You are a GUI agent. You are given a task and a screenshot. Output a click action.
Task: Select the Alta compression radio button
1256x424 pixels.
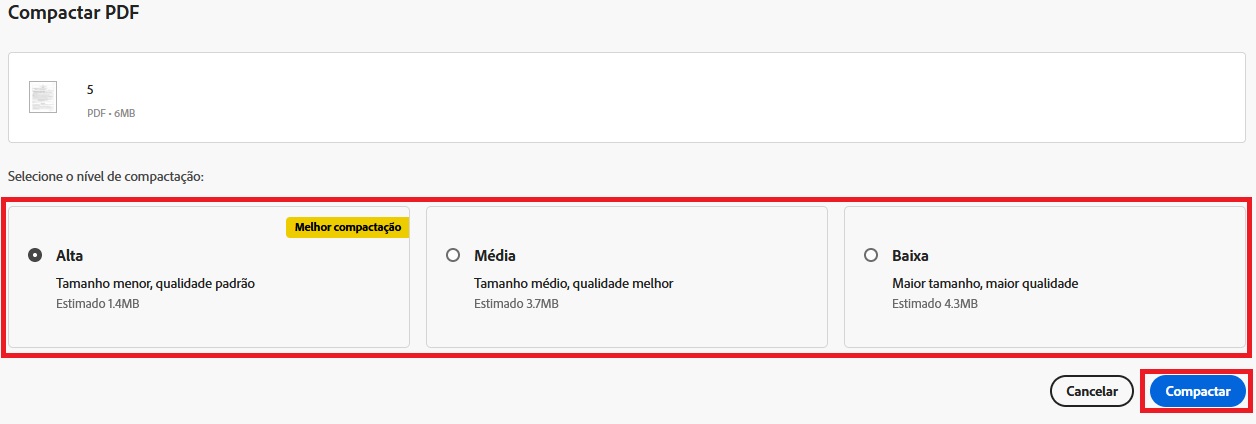pos(36,255)
